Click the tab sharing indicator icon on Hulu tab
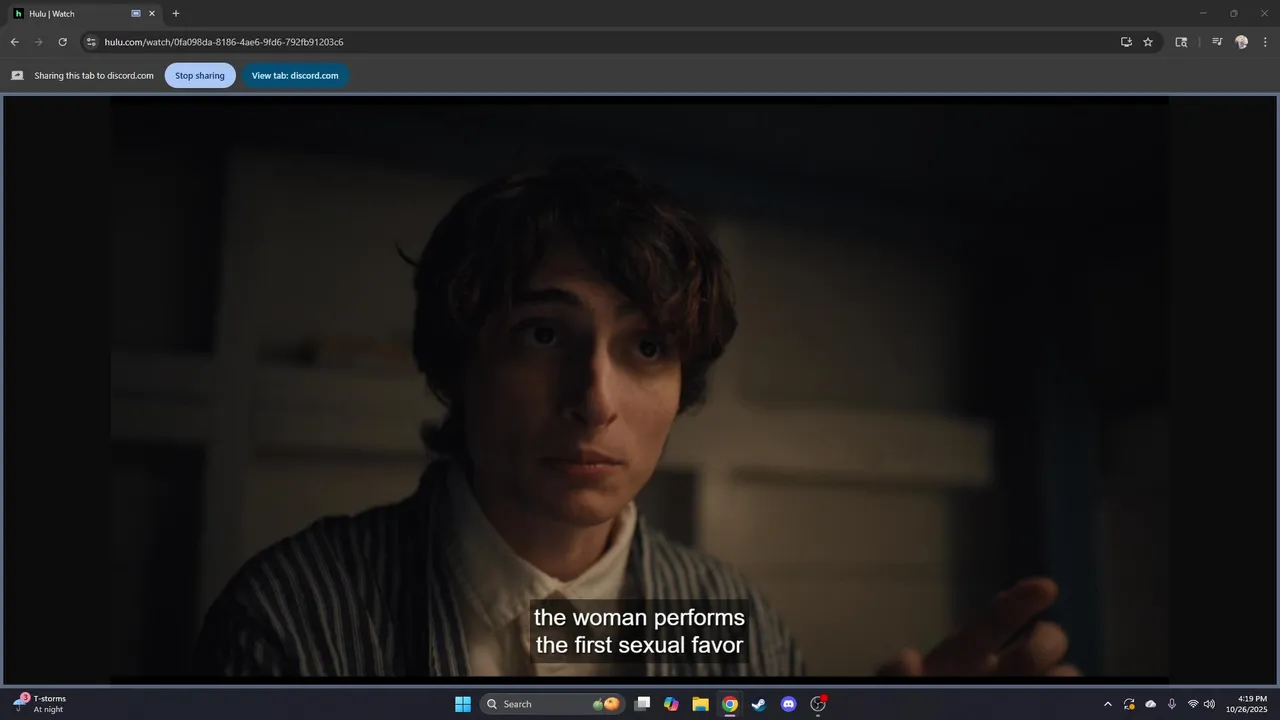 (136, 14)
